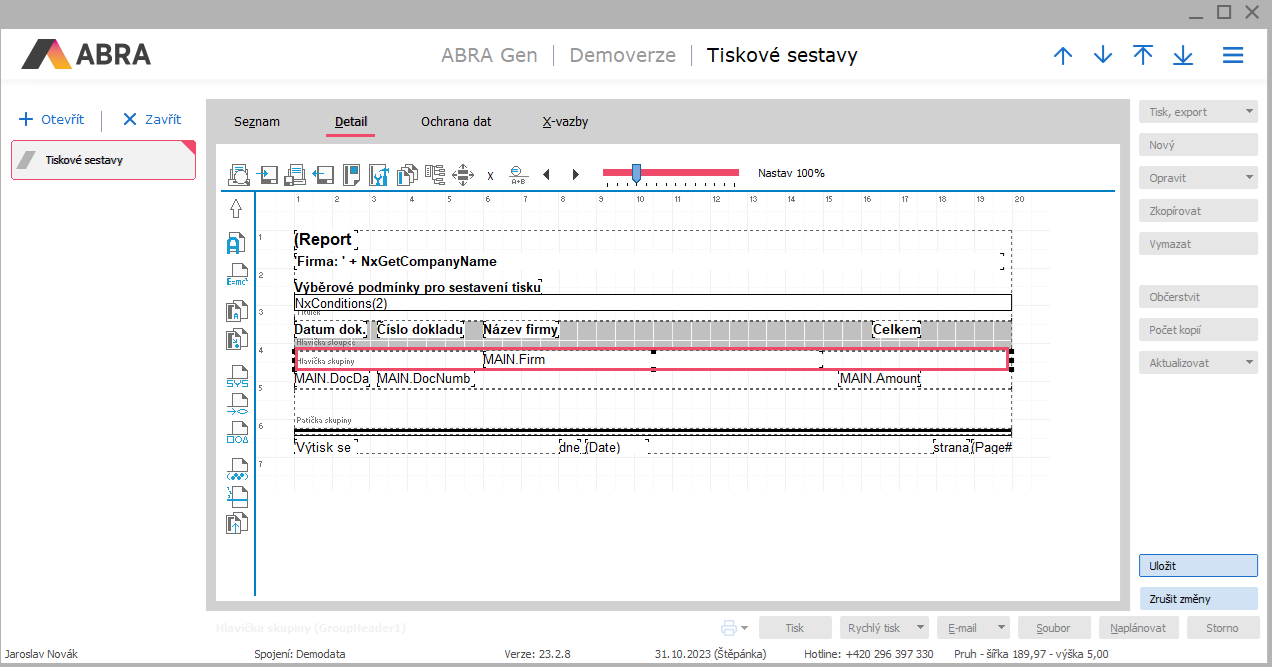Jump to last record arrow icon
Screen dimensions: 1272x667
[1183, 56]
